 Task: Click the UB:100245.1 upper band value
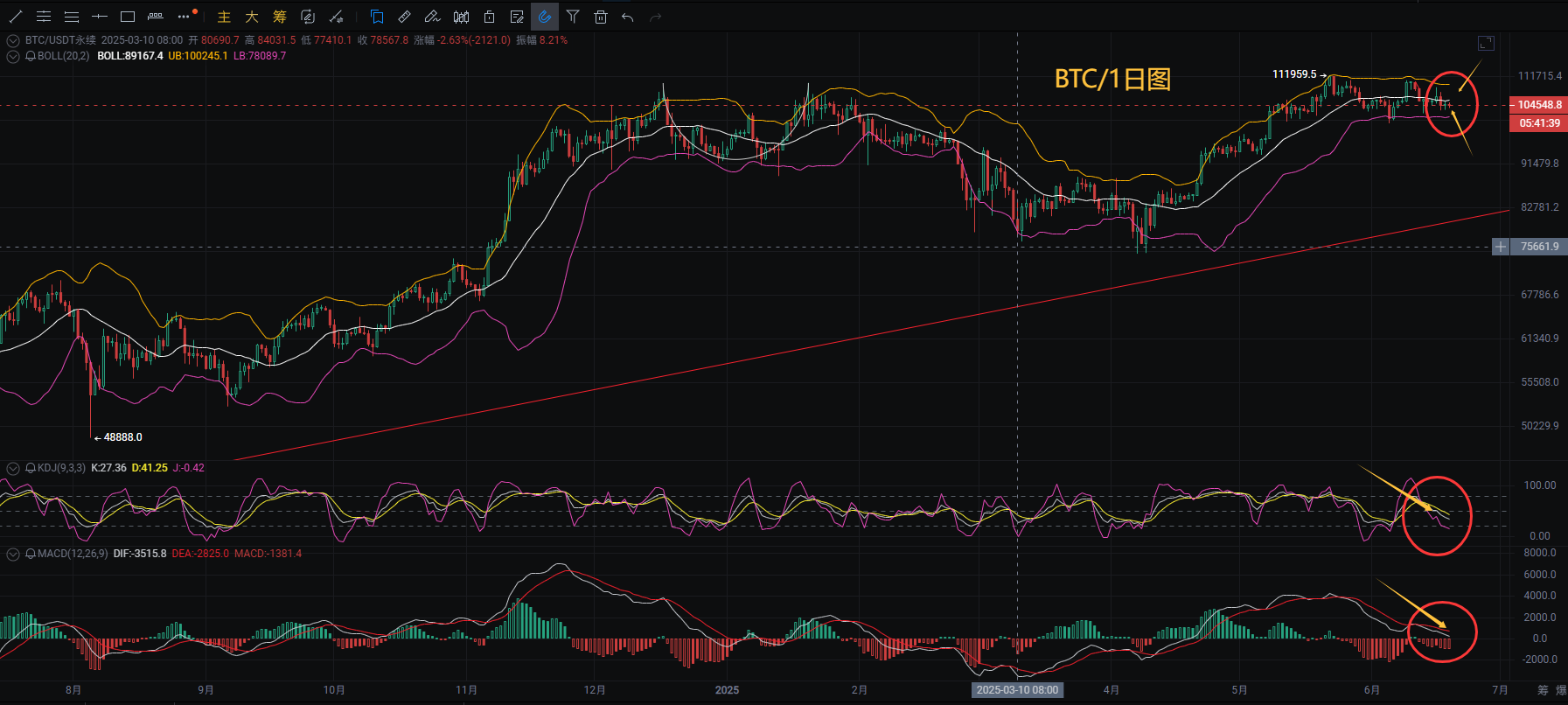tap(198, 56)
